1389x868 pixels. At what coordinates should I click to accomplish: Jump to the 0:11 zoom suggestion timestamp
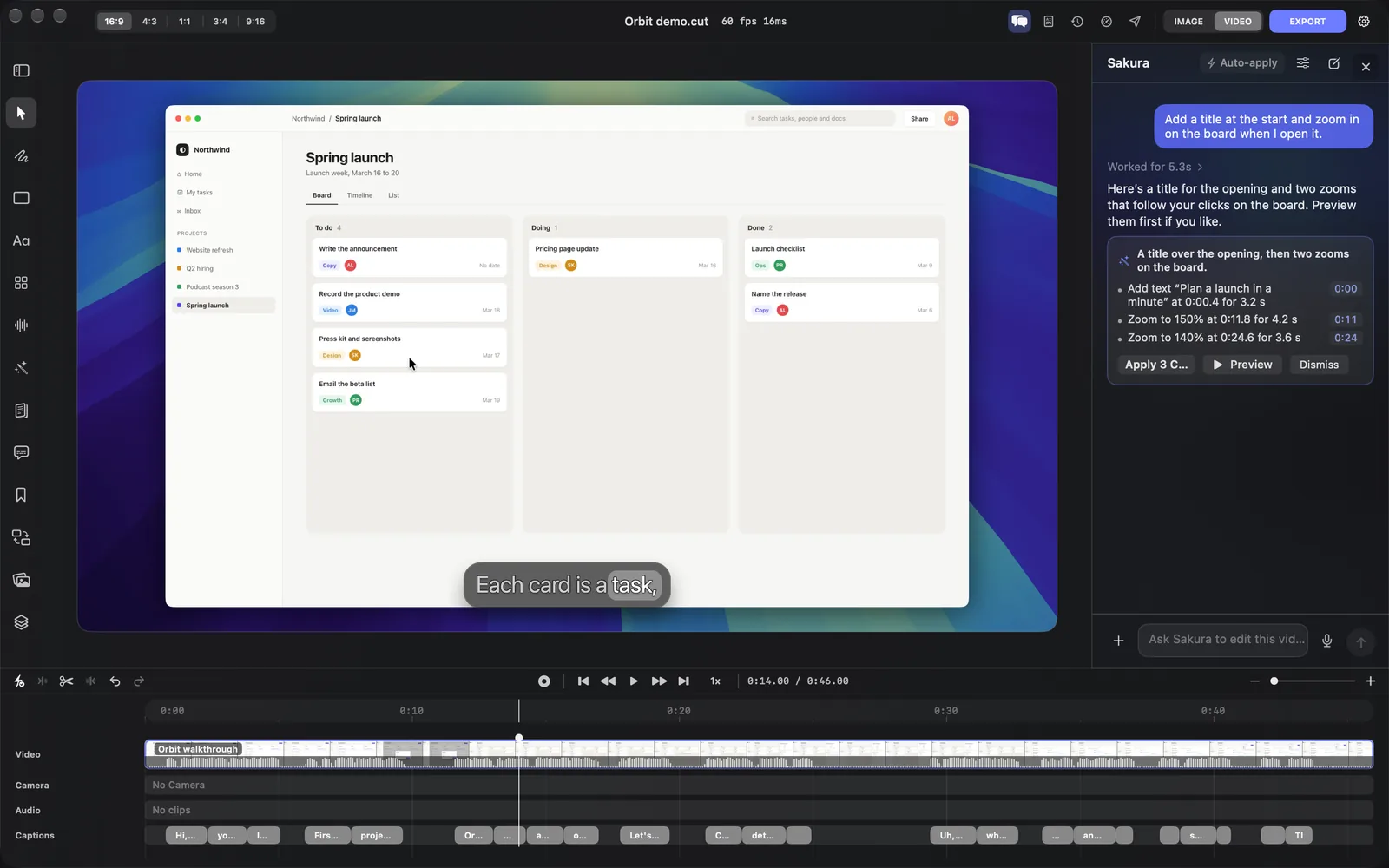tap(1346, 319)
